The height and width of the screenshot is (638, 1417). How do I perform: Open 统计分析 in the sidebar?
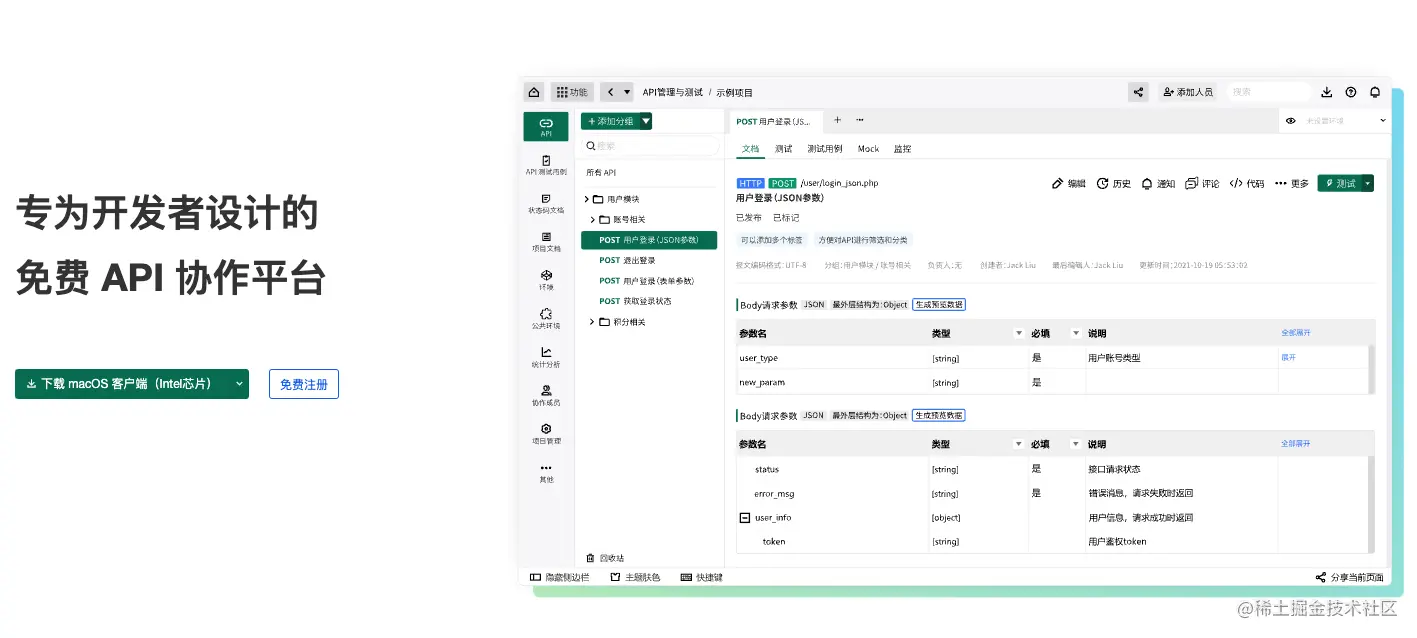(546, 357)
